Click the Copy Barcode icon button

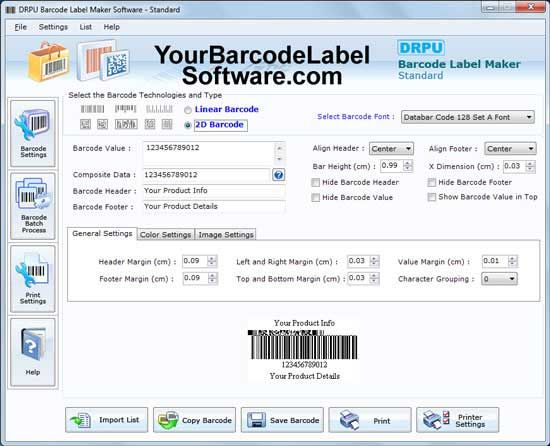(194, 420)
